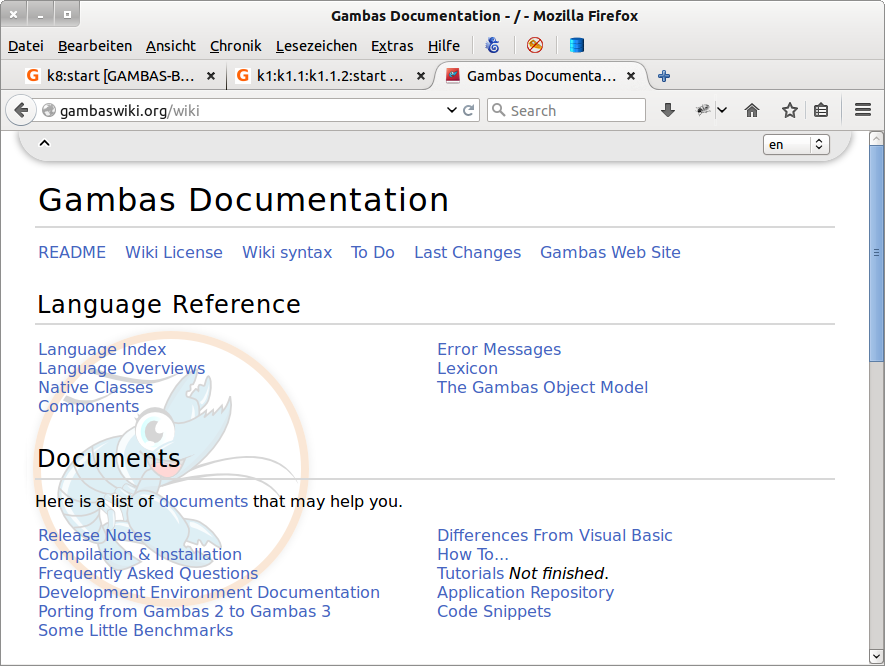Click the page's vertical scrollbar thumb
Image resolution: width=885 pixels, height=666 pixels.
point(876,252)
